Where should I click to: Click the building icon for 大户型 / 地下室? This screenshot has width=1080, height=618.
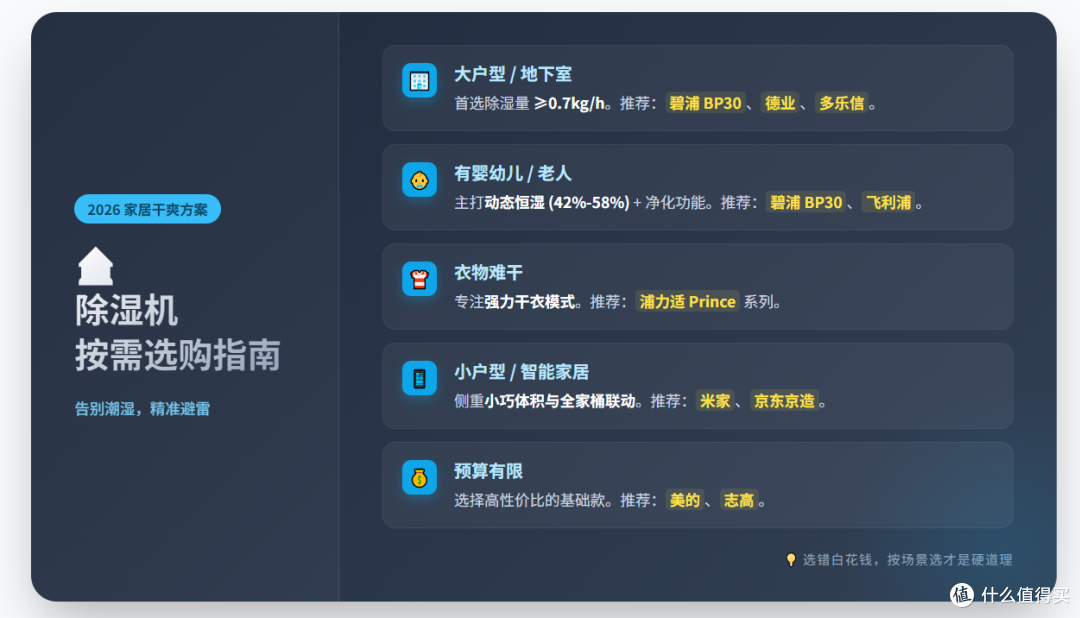(x=419, y=81)
